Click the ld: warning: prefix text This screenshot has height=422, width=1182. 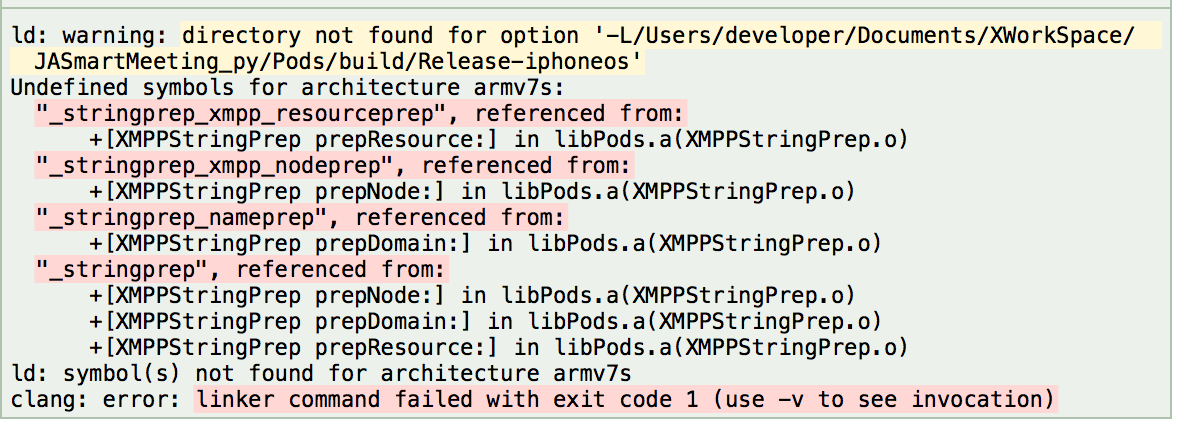89,35
